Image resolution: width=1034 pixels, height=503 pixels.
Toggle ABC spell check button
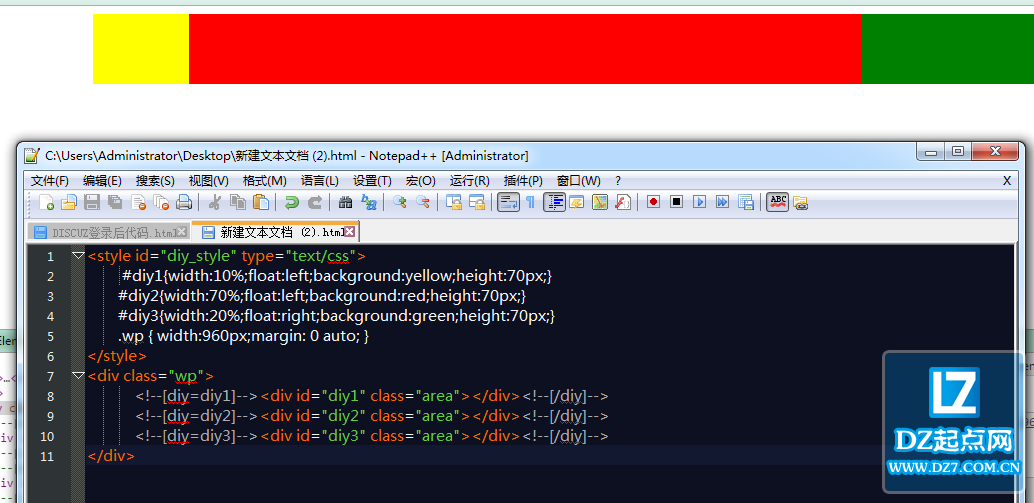point(779,202)
